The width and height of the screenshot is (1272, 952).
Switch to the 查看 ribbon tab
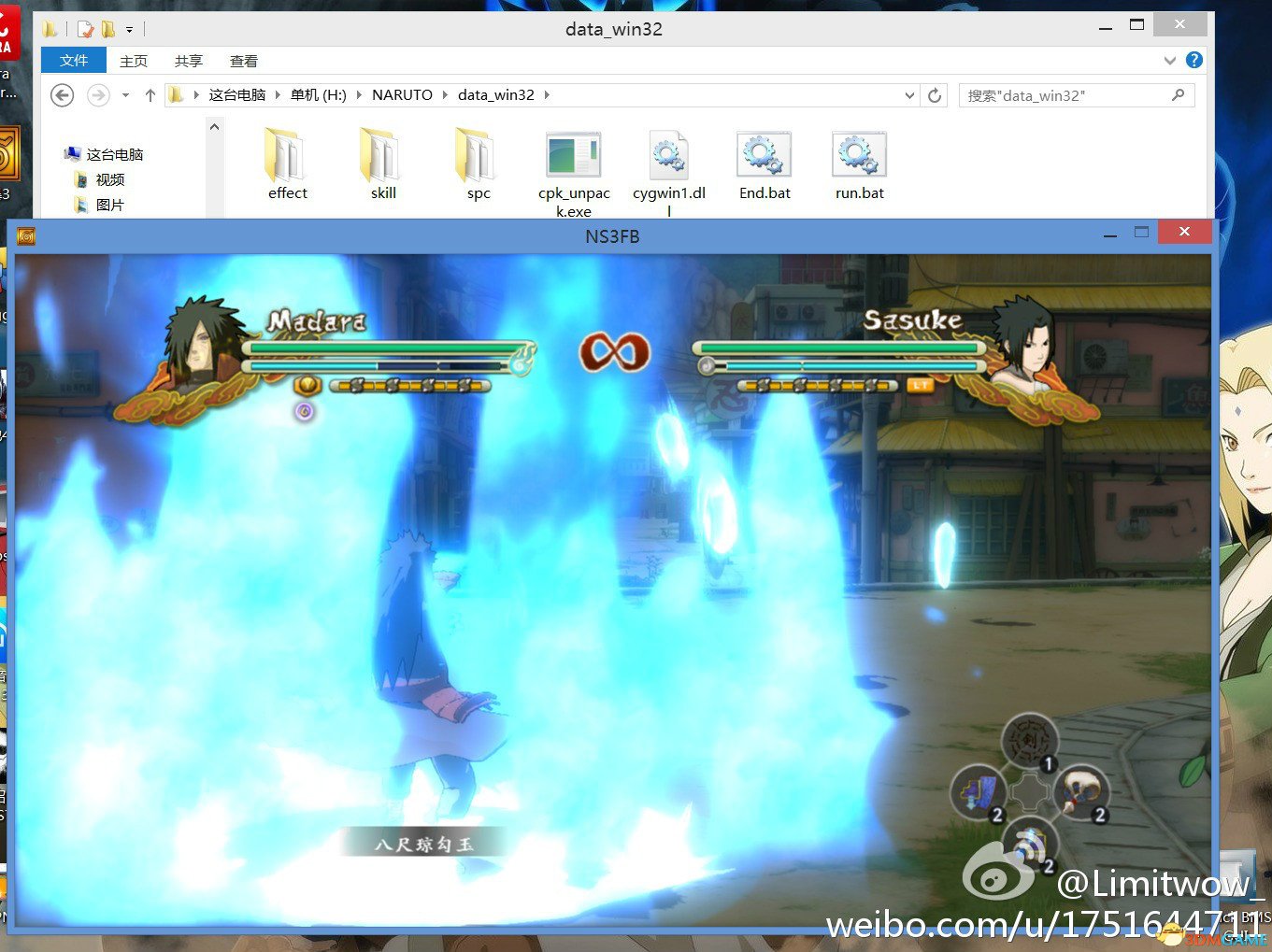(x=244, y=61)
